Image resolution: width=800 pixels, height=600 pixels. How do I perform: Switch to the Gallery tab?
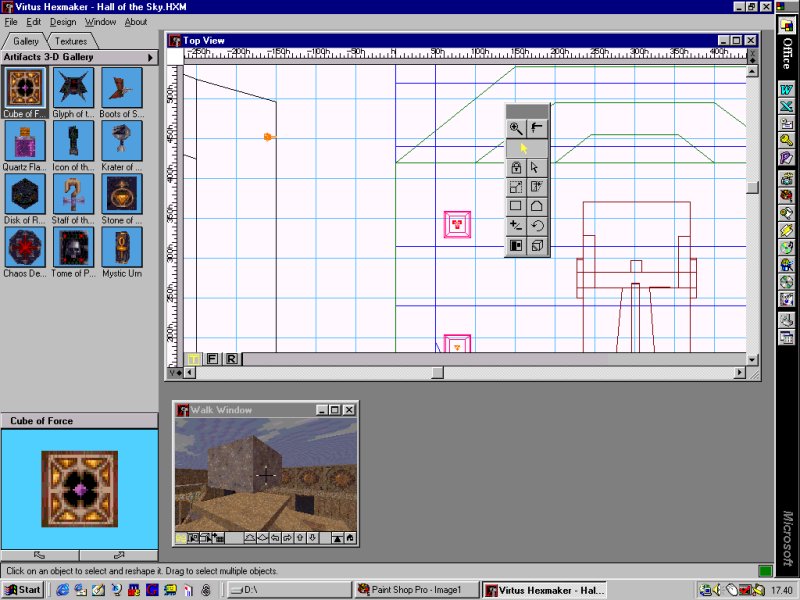(x=26, y=41)
